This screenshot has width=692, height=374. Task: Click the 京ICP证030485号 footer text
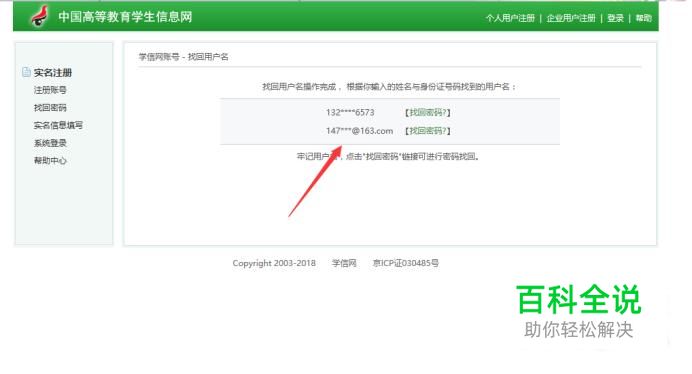click(x=406, y=263)
